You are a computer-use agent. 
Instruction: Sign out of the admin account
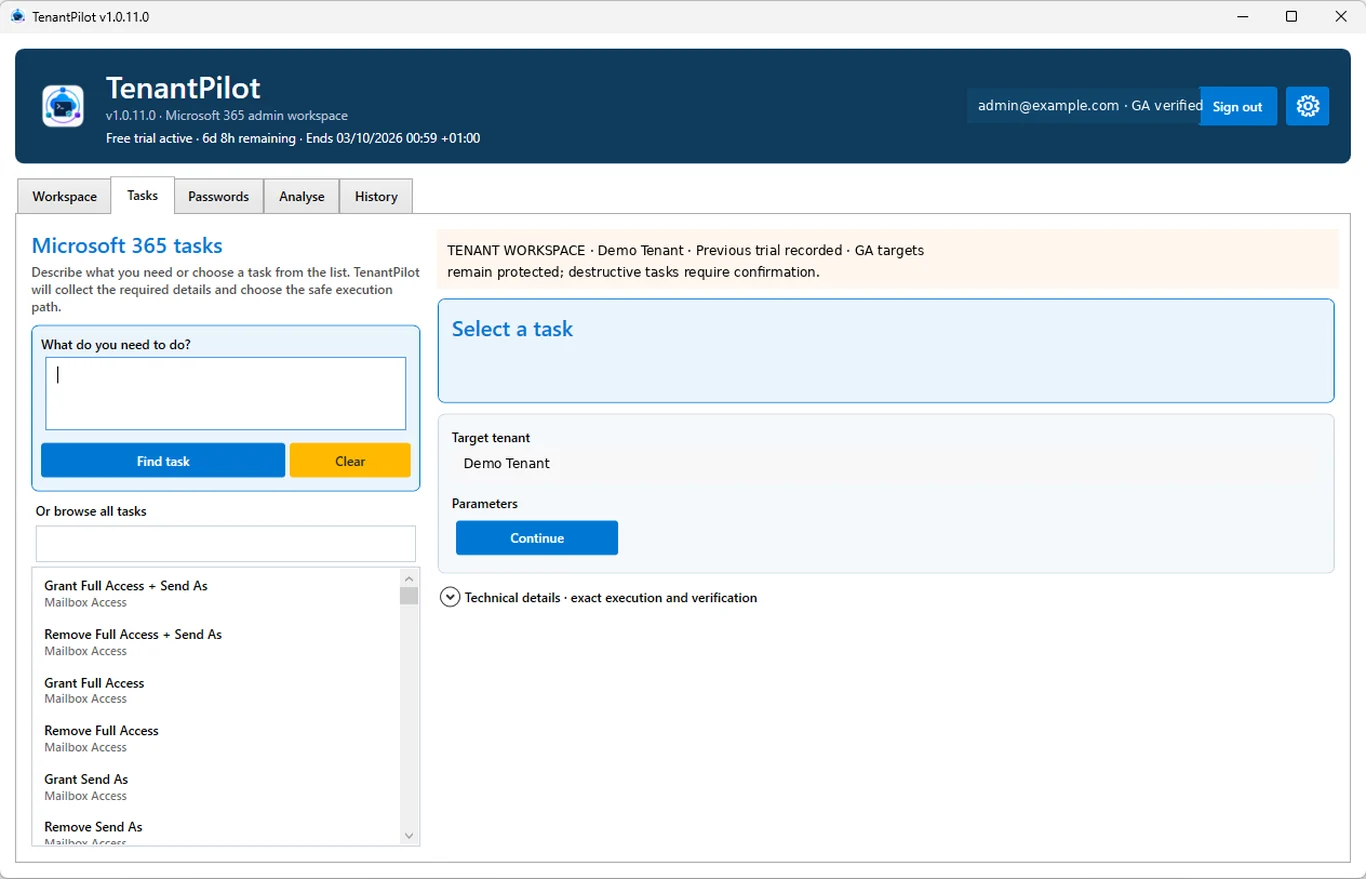coord(1237,106)
